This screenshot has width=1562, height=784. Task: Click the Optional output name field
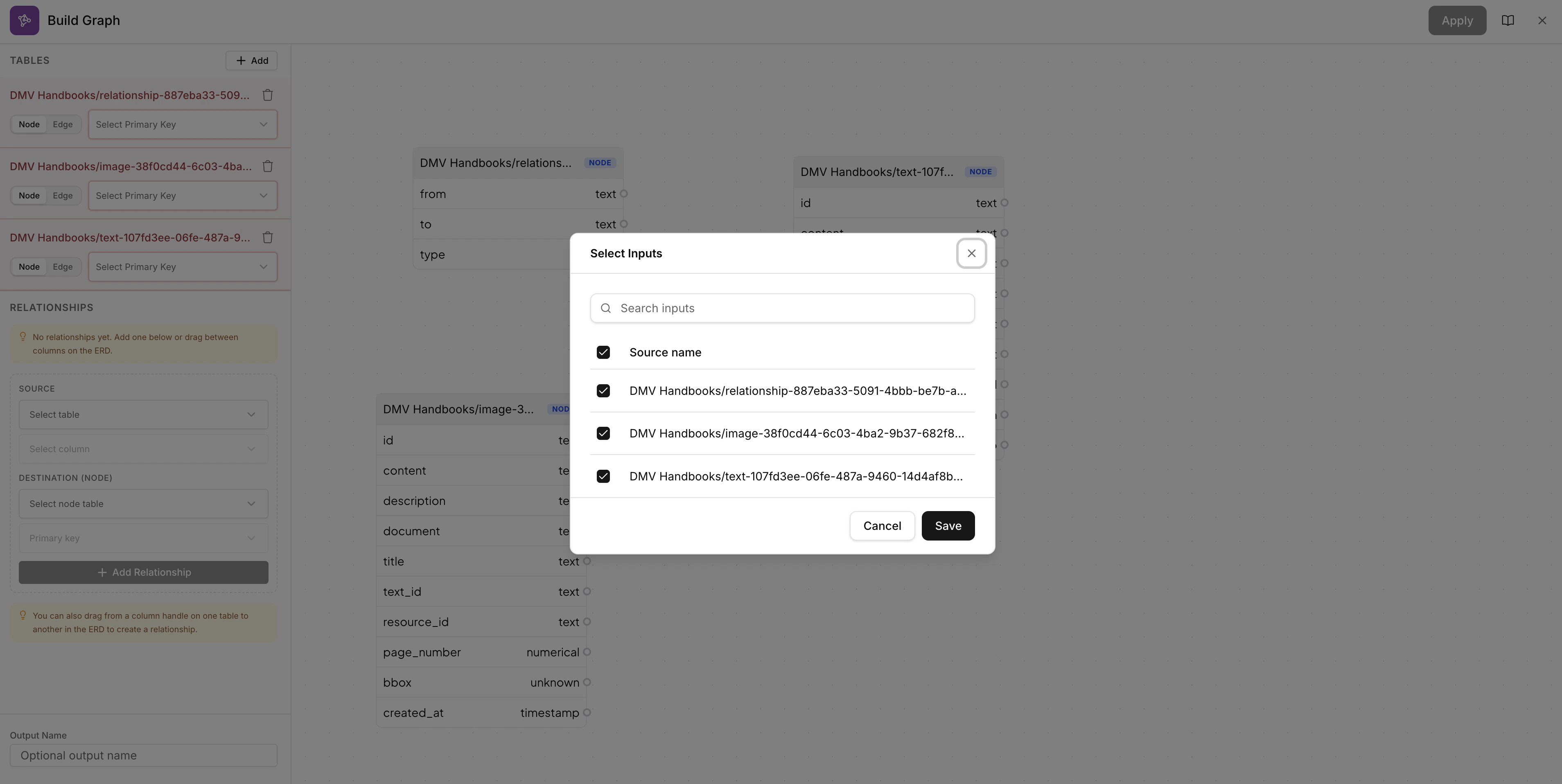(143, 755)
